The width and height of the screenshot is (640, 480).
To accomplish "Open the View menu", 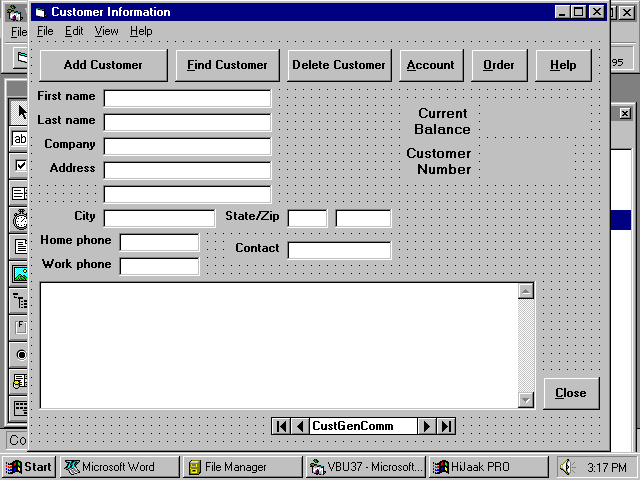I will 106,31.
